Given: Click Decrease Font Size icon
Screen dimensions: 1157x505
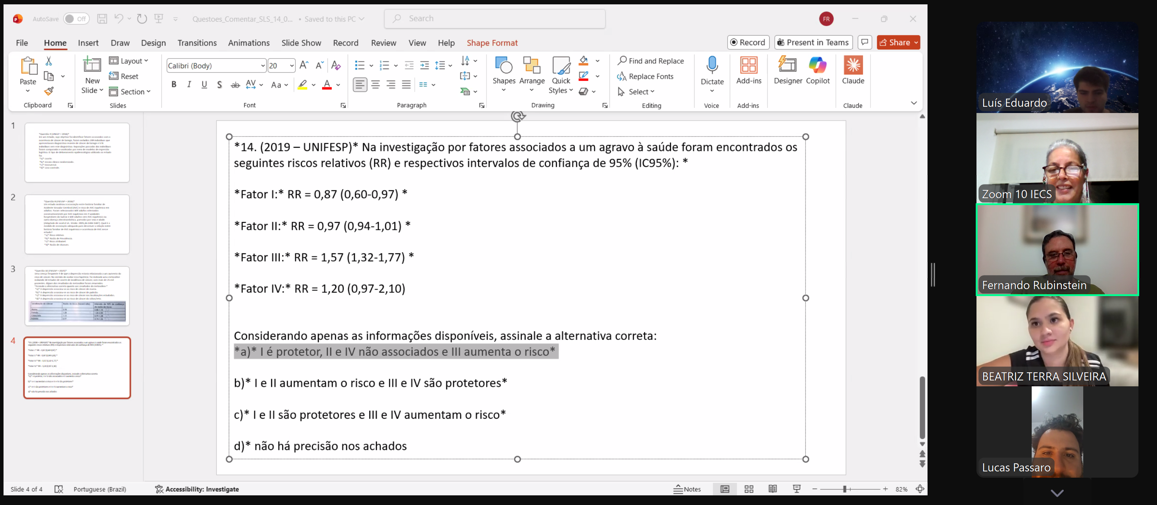Looking at the screenshot, I should point(320,65).
